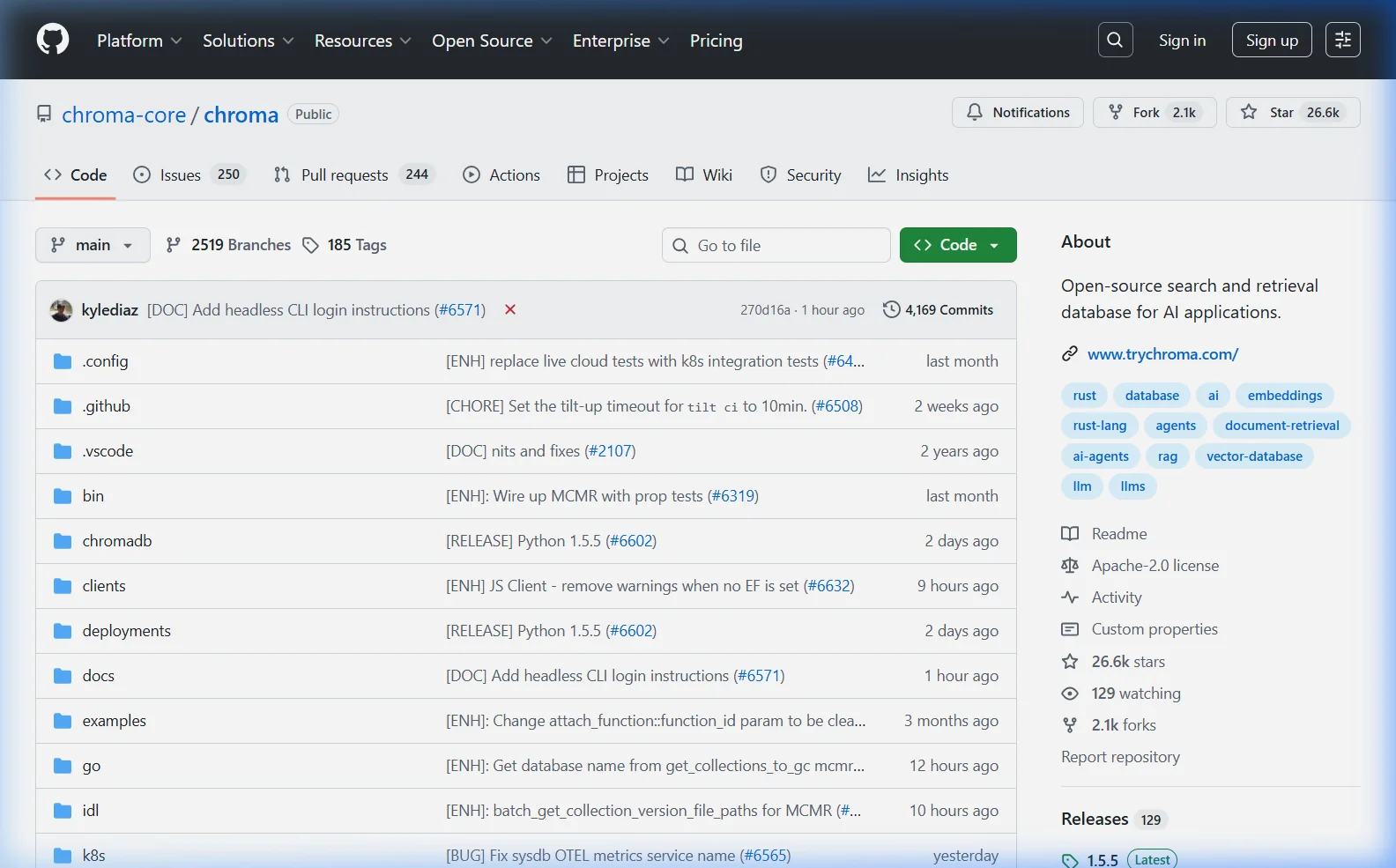1396x868 pixels.
Task: Click the idl folder icon
Action: tap(62, 811)
